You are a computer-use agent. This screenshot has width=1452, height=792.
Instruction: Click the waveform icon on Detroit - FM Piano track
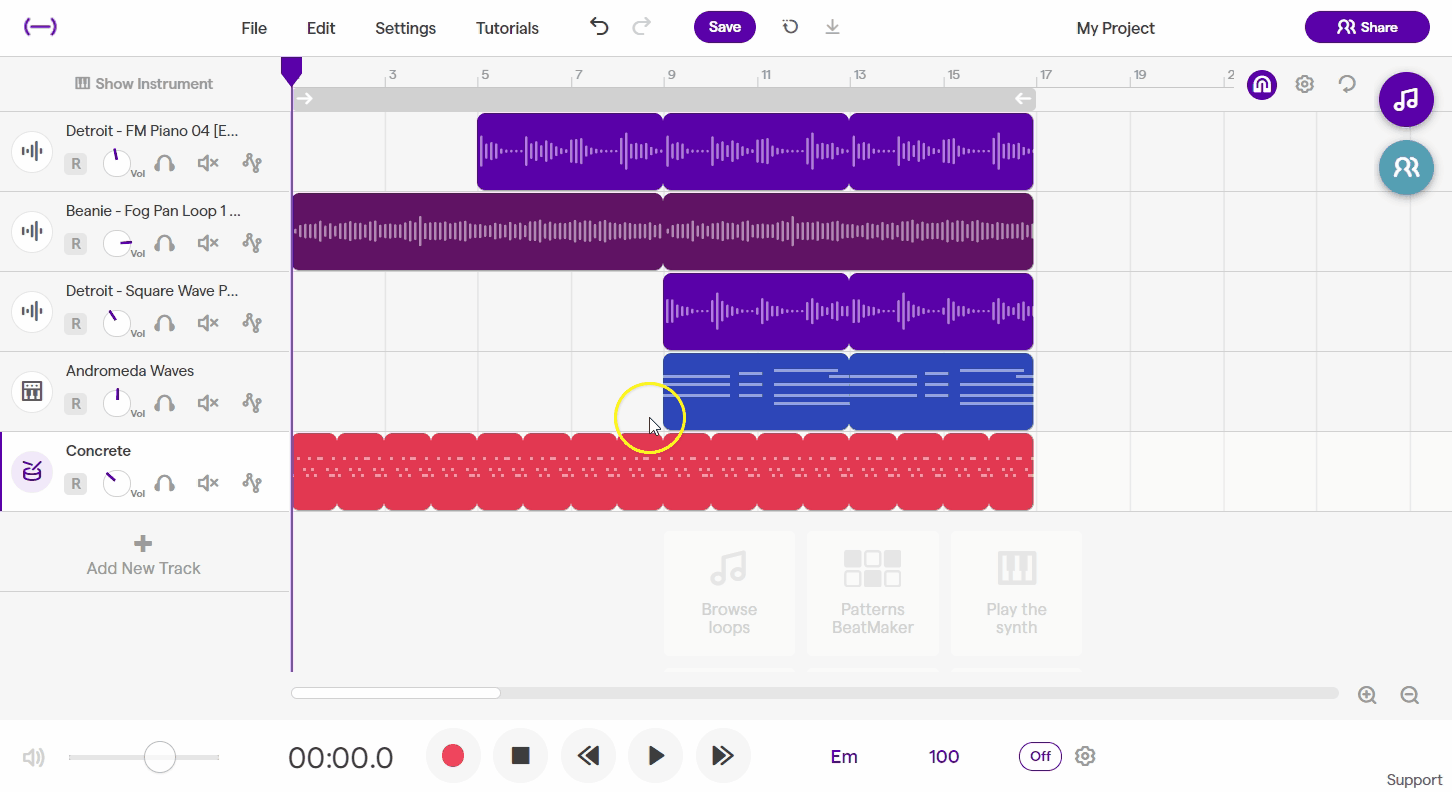tap(31, 150)
